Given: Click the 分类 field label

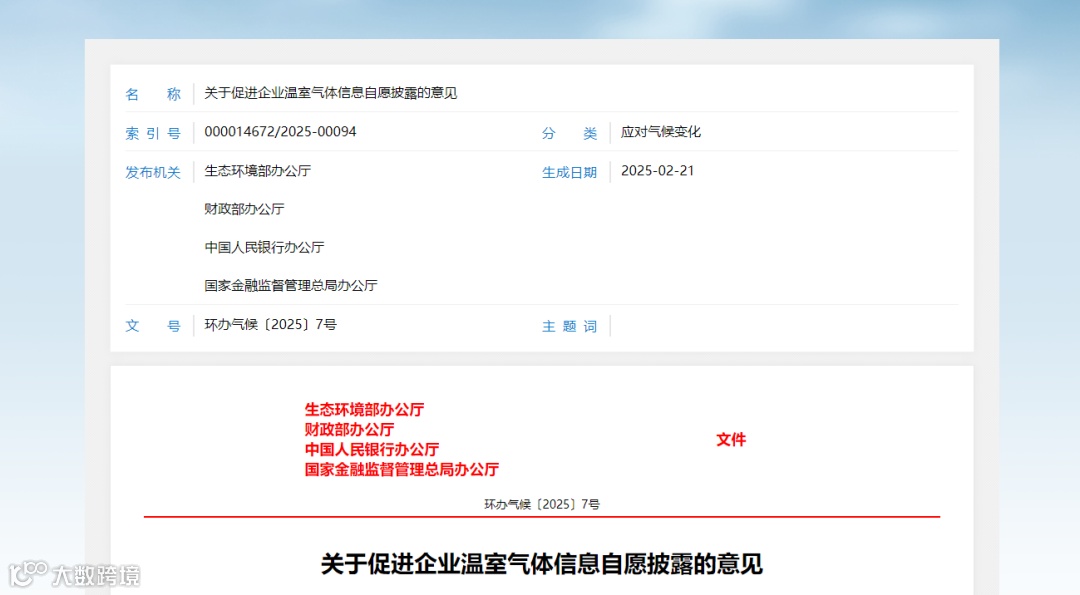Looking at the screenshot, I should [x=570, y=134].
